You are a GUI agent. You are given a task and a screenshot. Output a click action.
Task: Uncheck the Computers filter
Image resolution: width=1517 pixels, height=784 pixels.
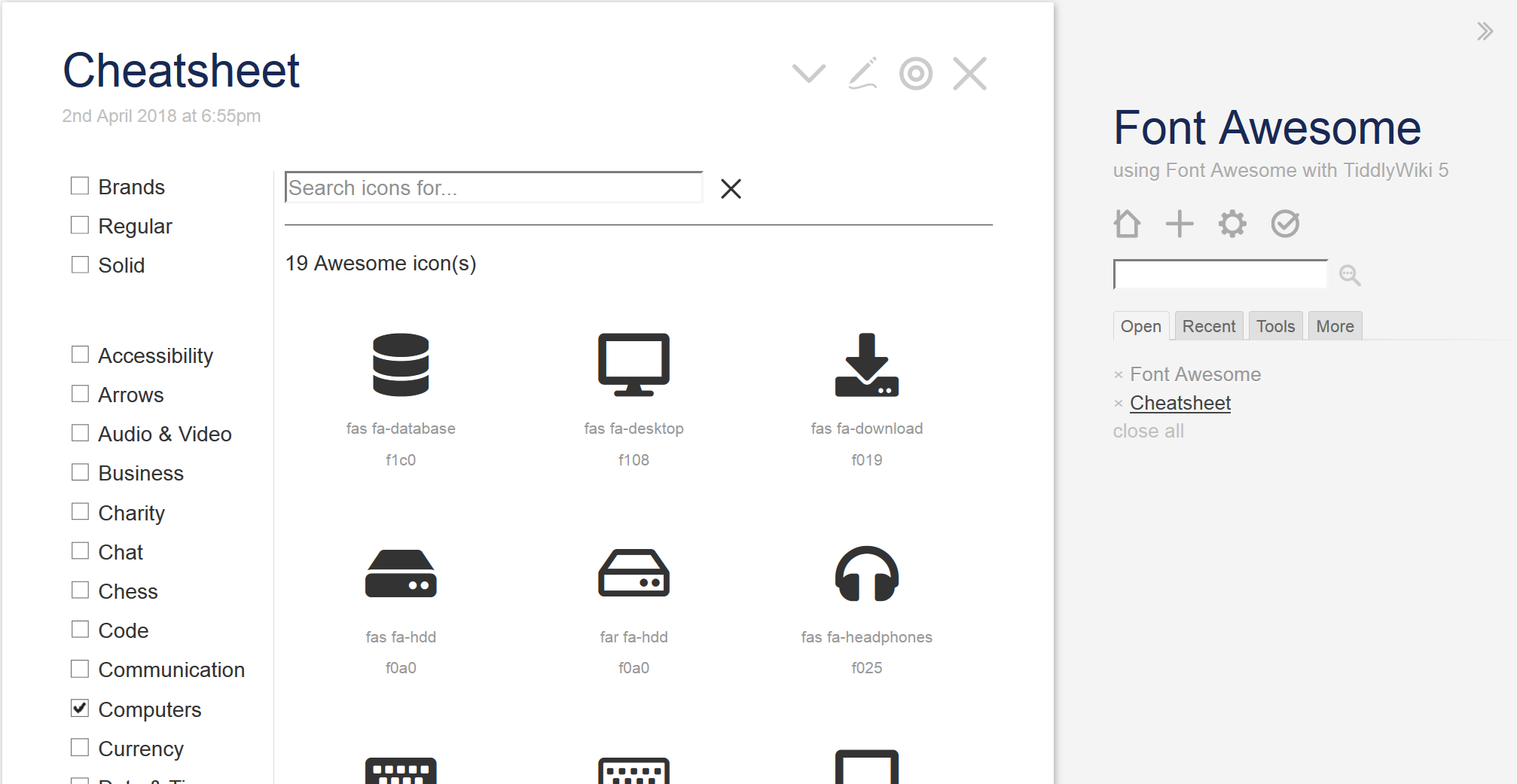pyautogui.click(x=80, y=707)
